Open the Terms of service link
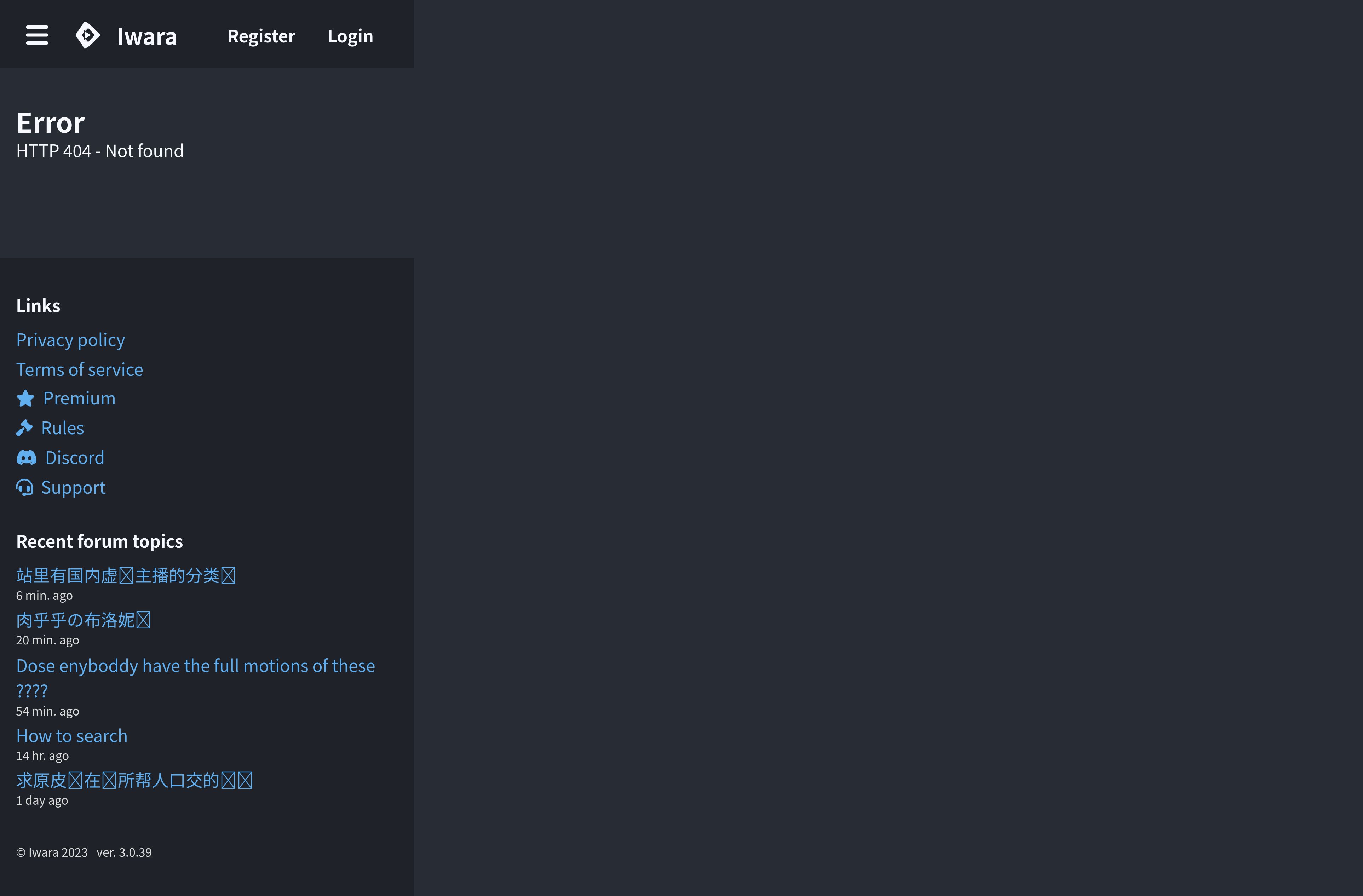 coord(80,369)
